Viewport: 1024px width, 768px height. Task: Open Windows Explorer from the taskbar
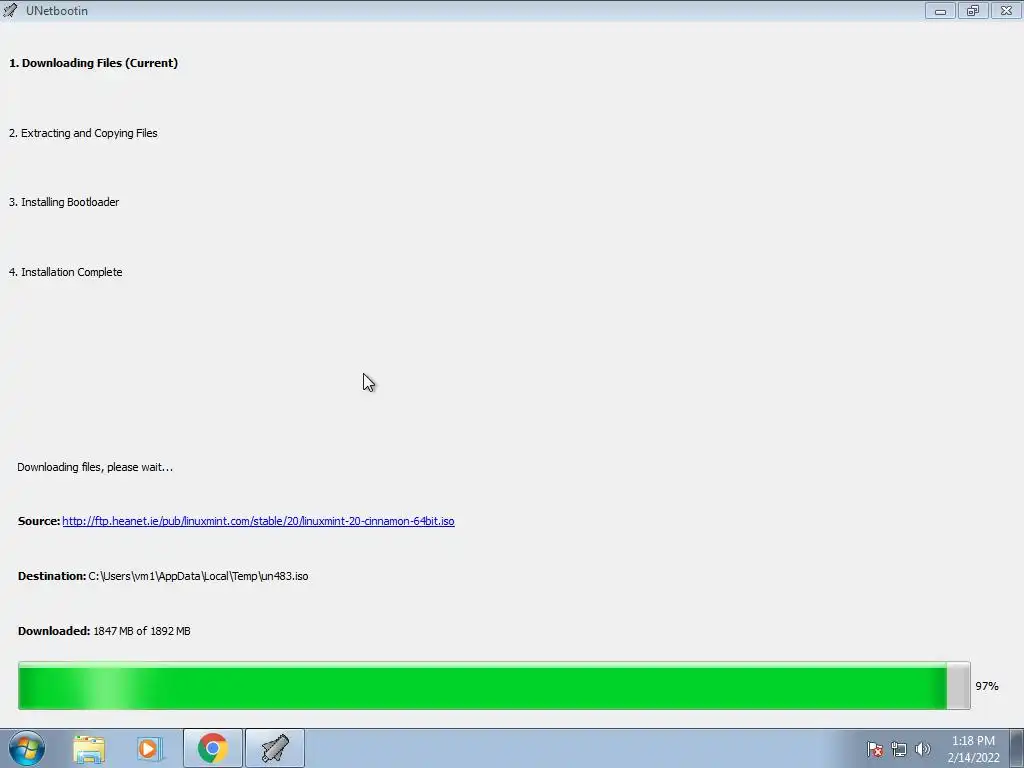(x=89, y=749)
